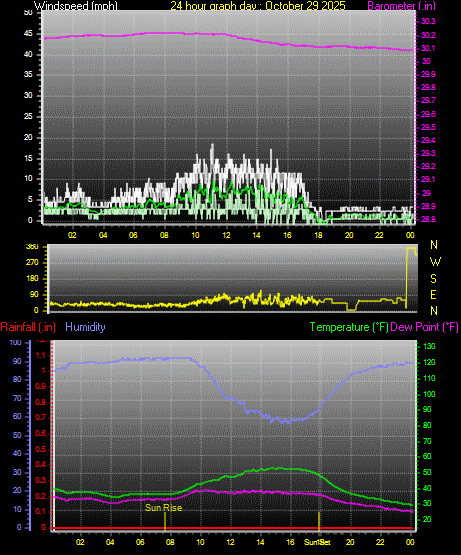
Task: Click the 'S' compass letter beside wind direction chart
Action: (x=433, y=279)
